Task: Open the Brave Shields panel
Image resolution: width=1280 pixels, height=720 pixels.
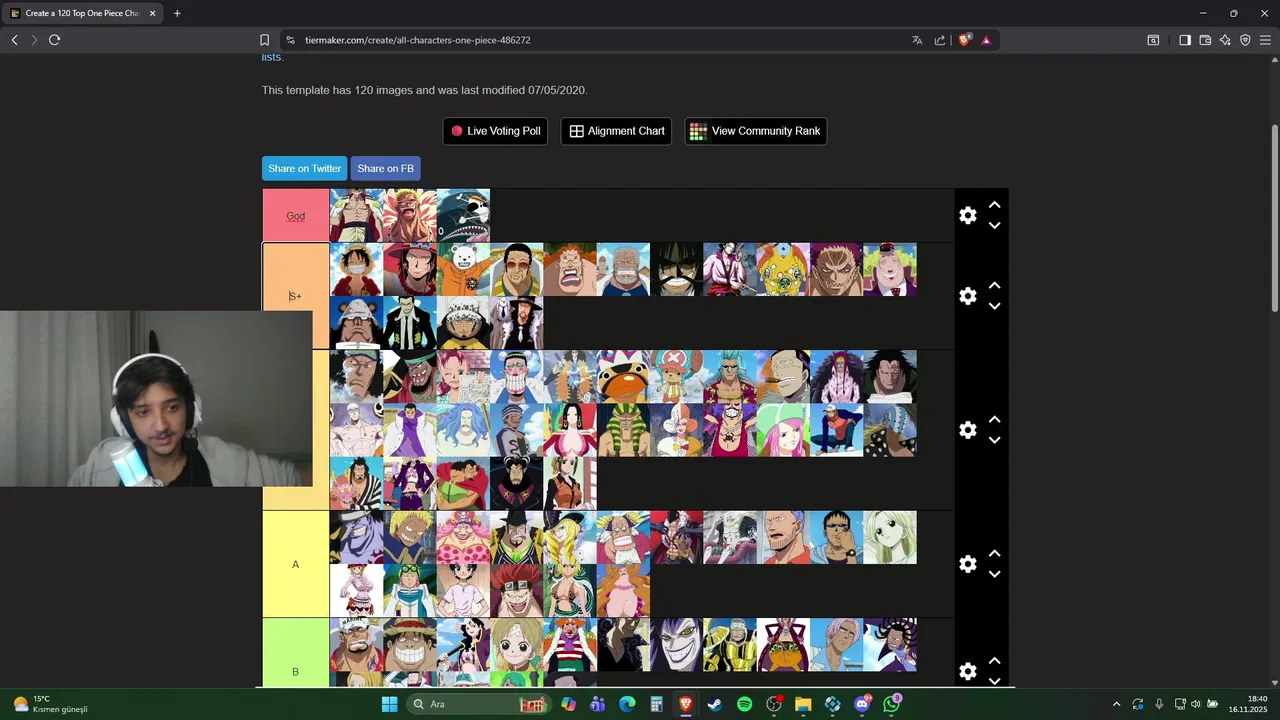Action: coord(965,40)
